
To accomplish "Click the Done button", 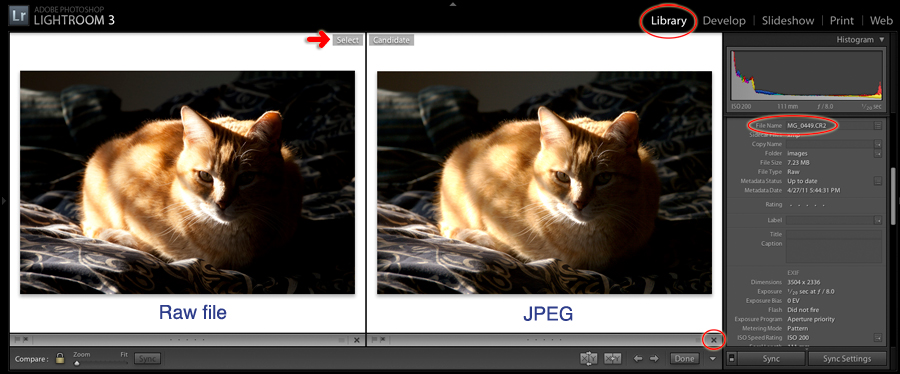I will [x=684, y=359].
